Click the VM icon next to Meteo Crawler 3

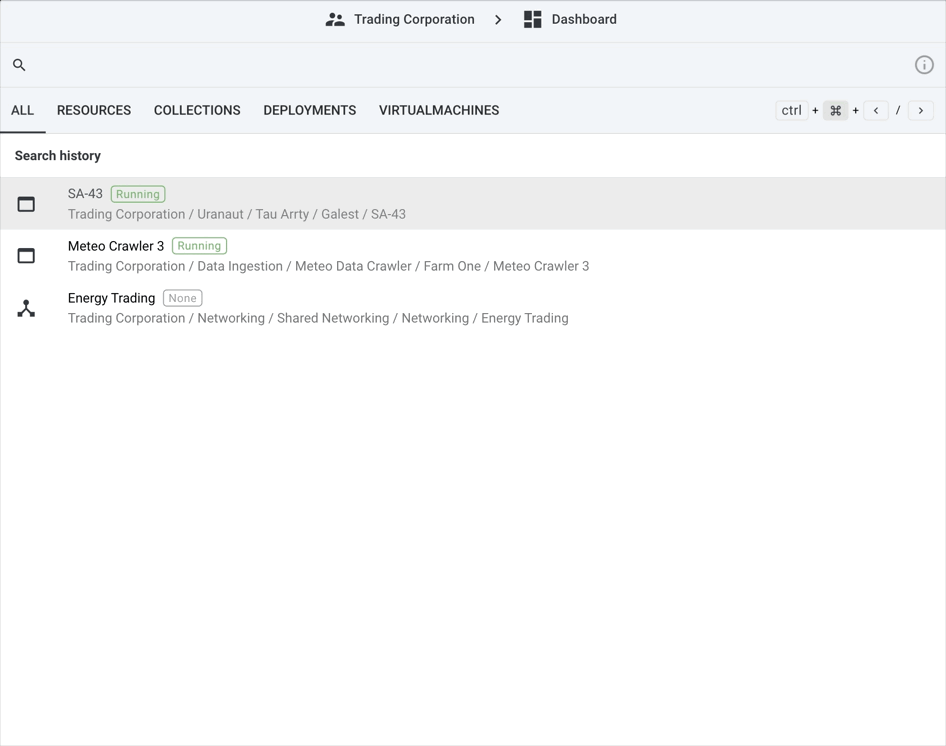(25, 256)
